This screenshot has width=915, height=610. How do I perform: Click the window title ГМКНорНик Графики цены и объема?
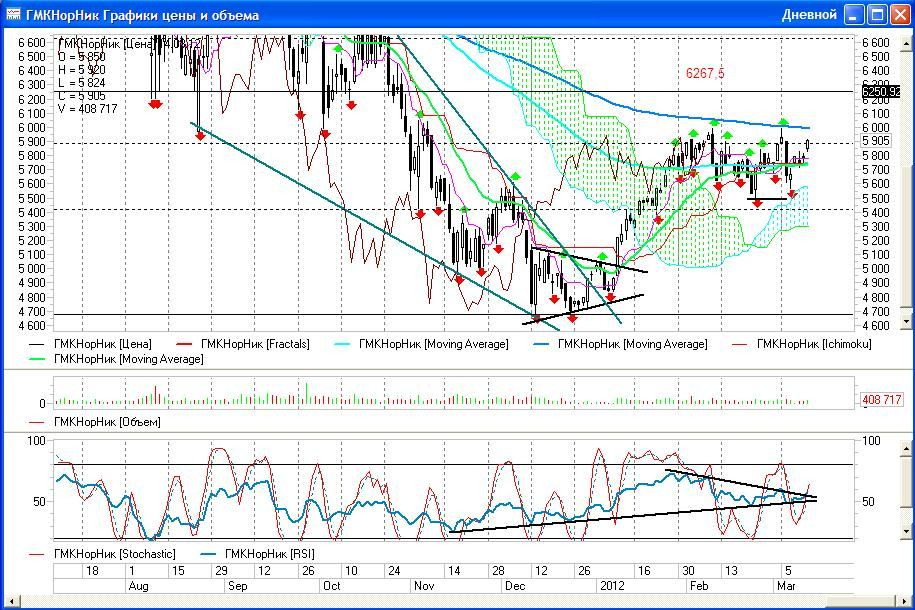142,15
